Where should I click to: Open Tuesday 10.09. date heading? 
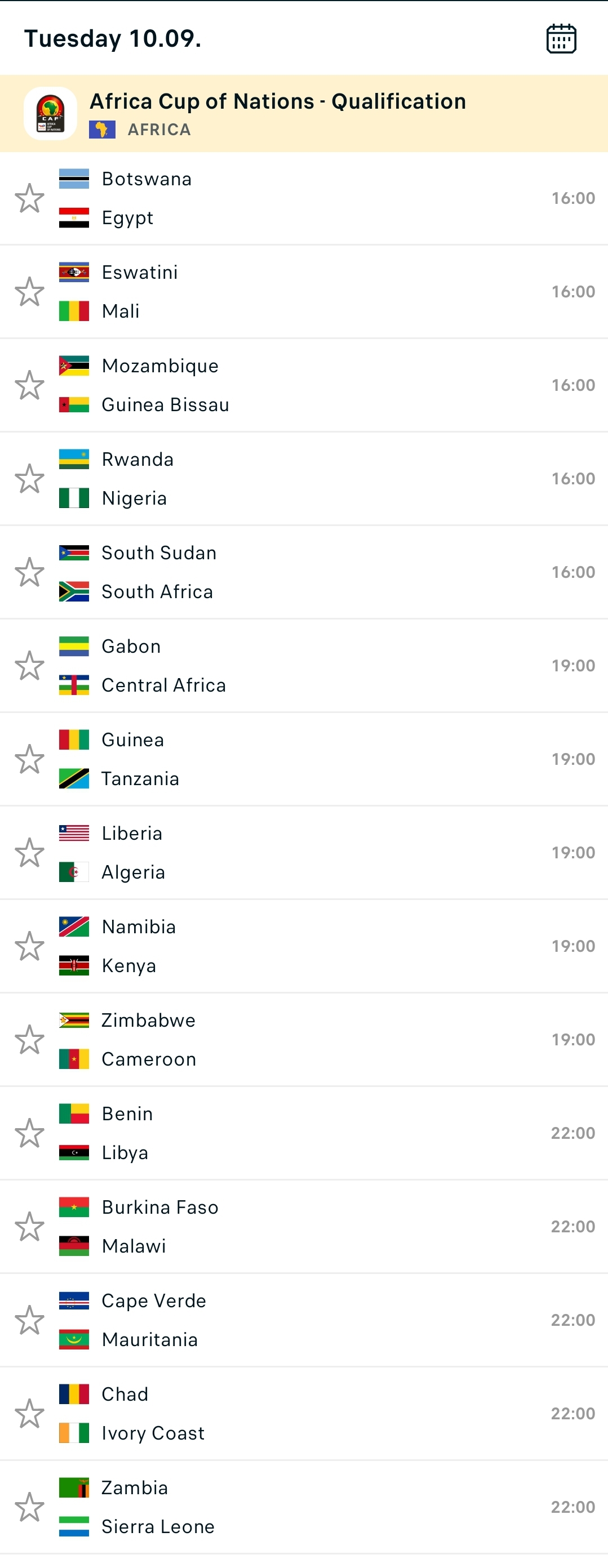[x=113, y=39]
